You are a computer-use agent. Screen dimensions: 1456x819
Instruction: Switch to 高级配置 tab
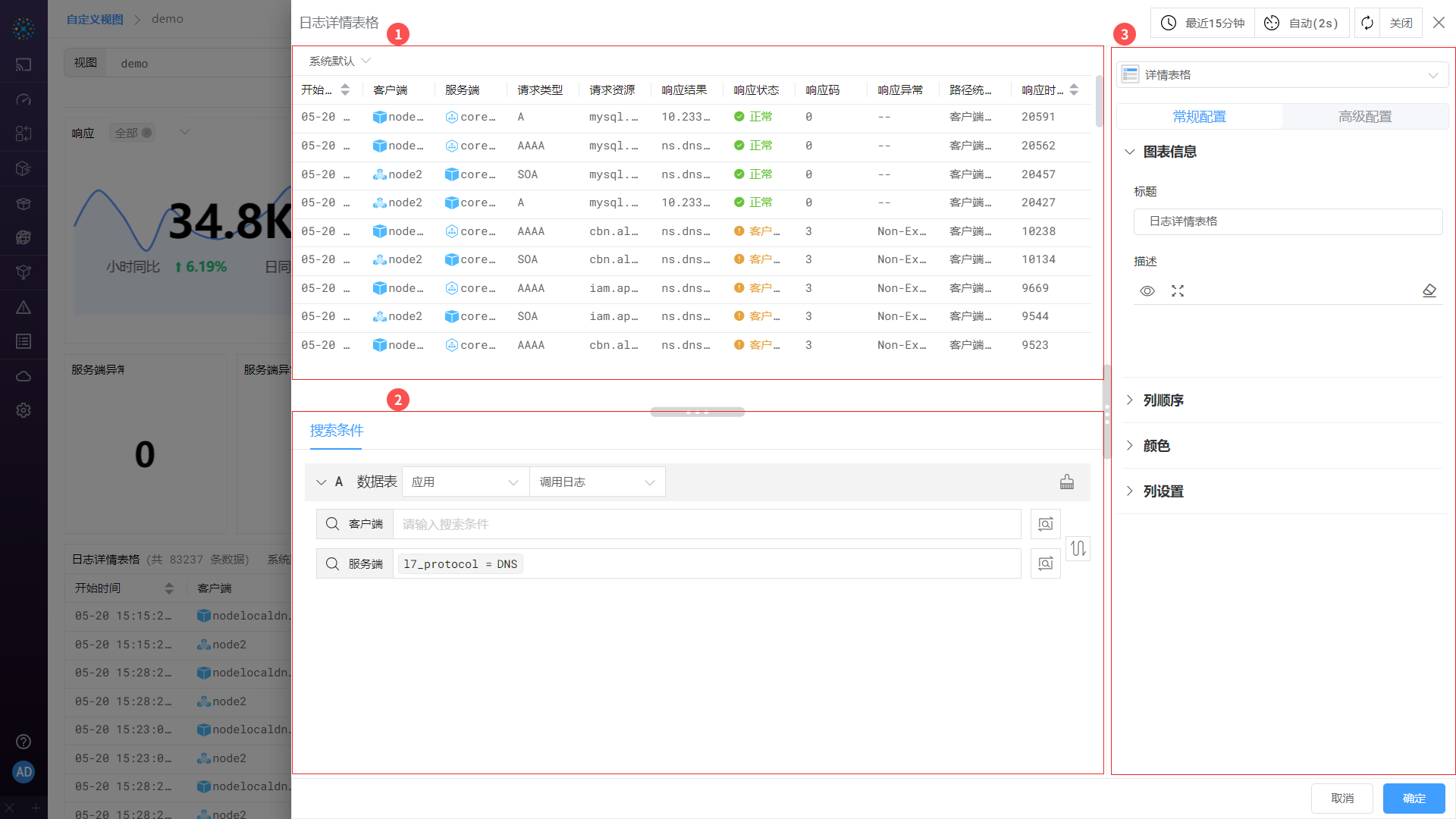1365,117
